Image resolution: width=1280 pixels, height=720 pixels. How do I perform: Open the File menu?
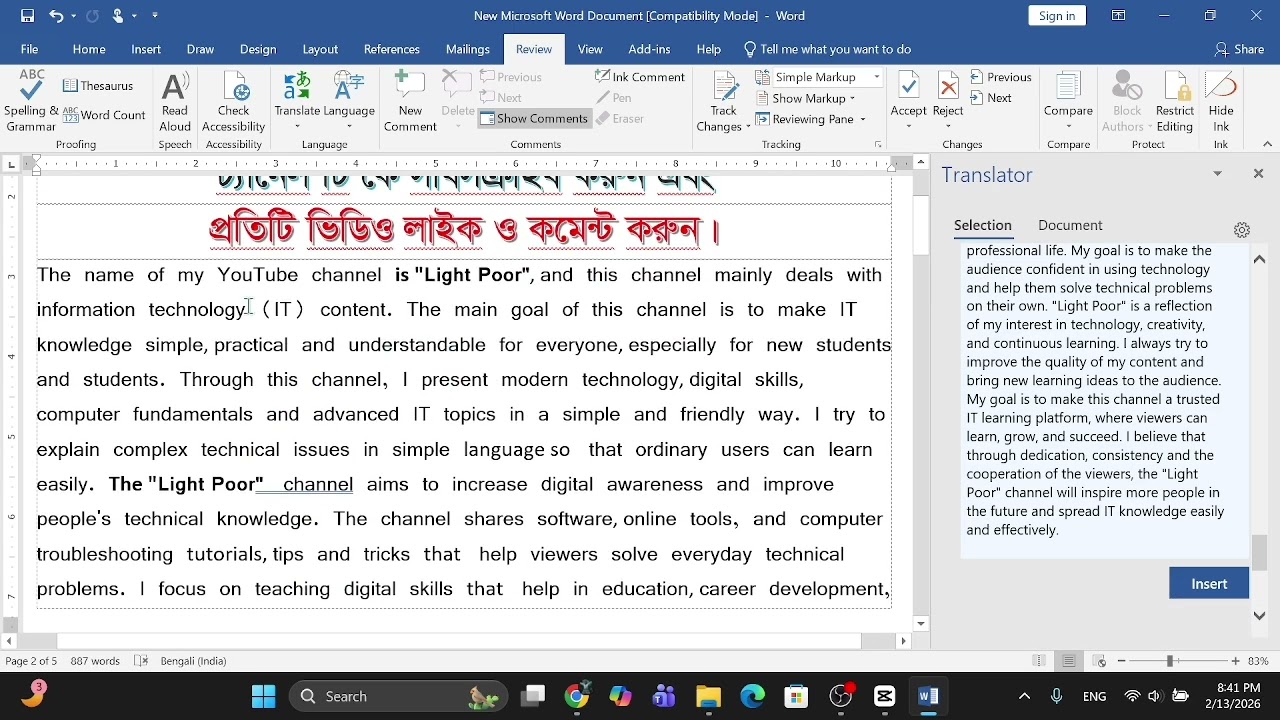[x=30, y=49]
